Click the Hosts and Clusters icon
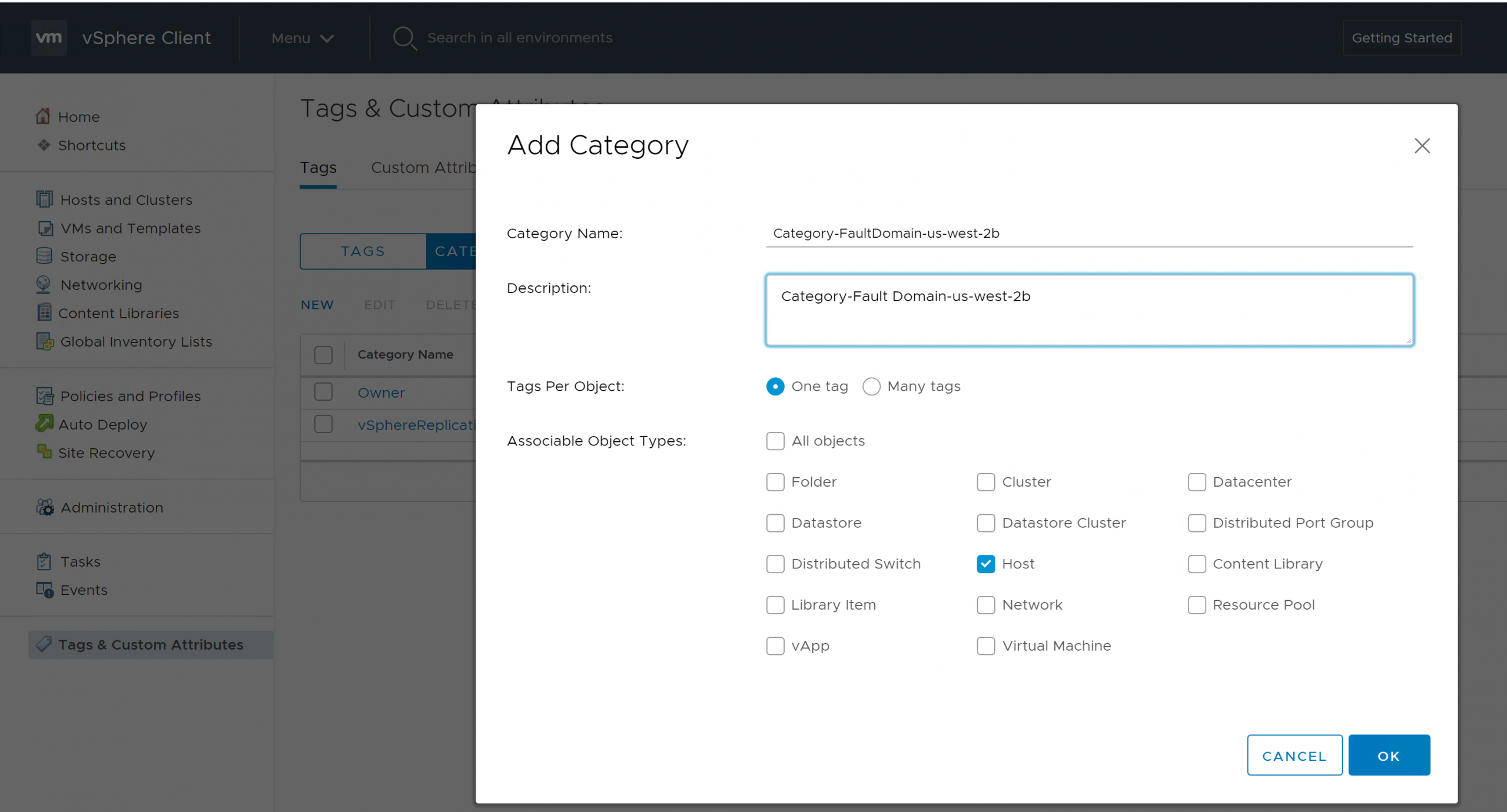1507x812 pixels. (x=44, y=199)
